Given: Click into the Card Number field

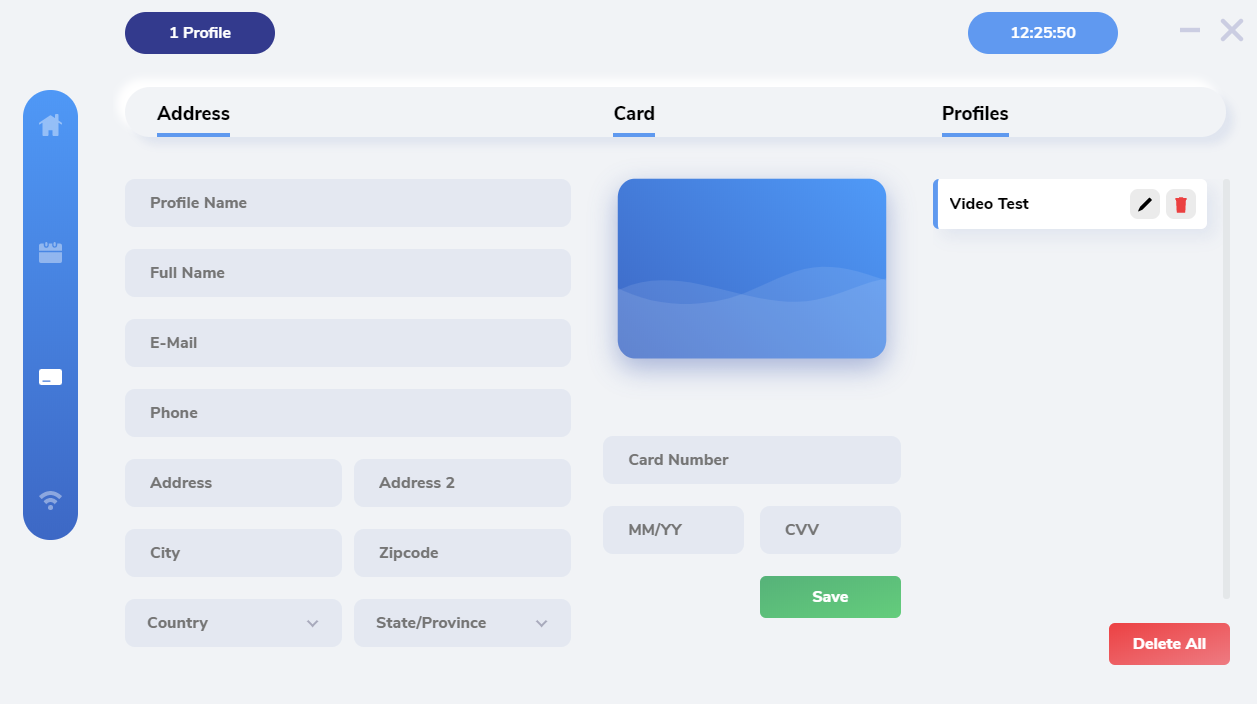Looking at the screenshot, I should (751, 460).
